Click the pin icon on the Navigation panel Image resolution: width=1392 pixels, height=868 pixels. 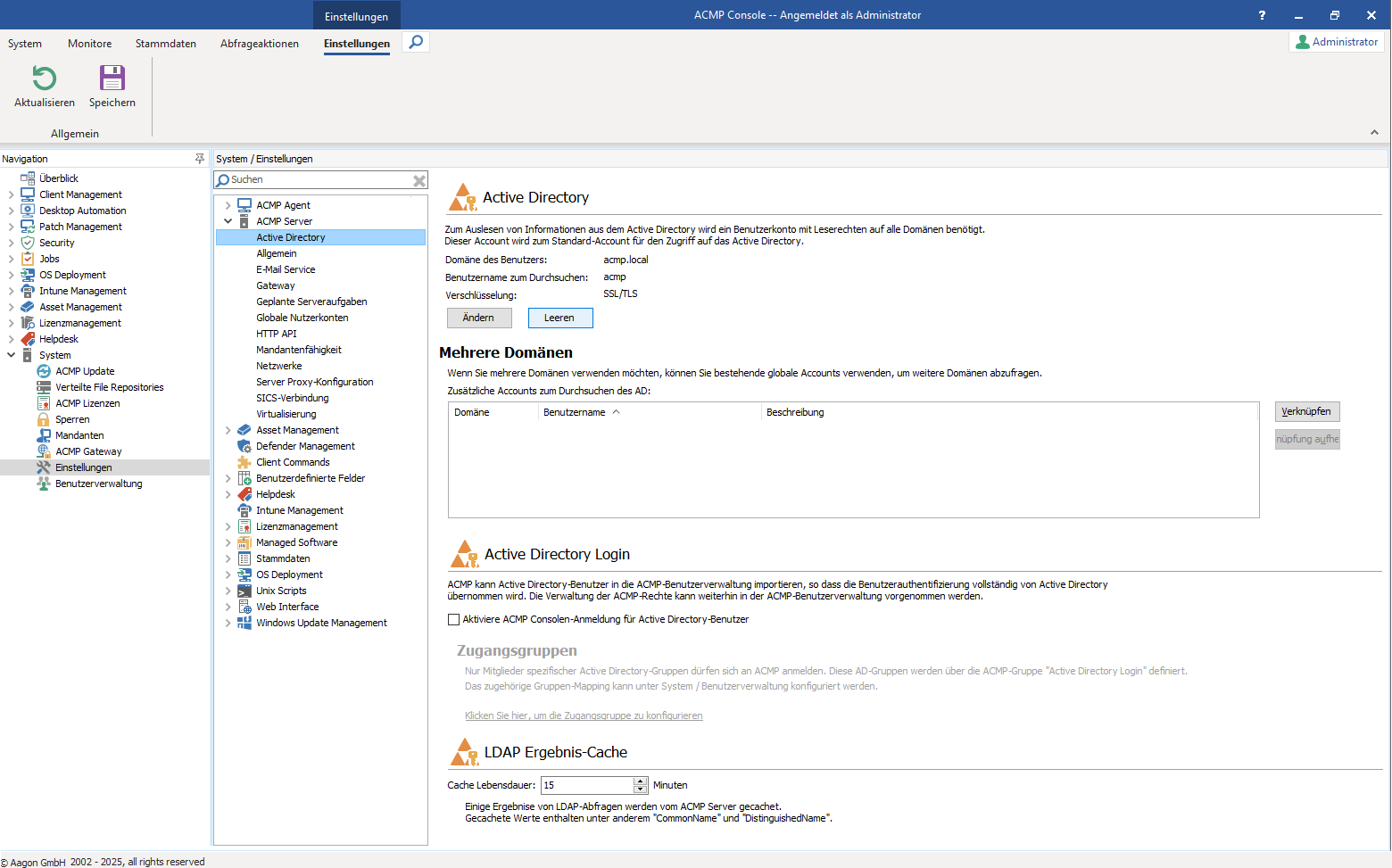click(199, 158)
